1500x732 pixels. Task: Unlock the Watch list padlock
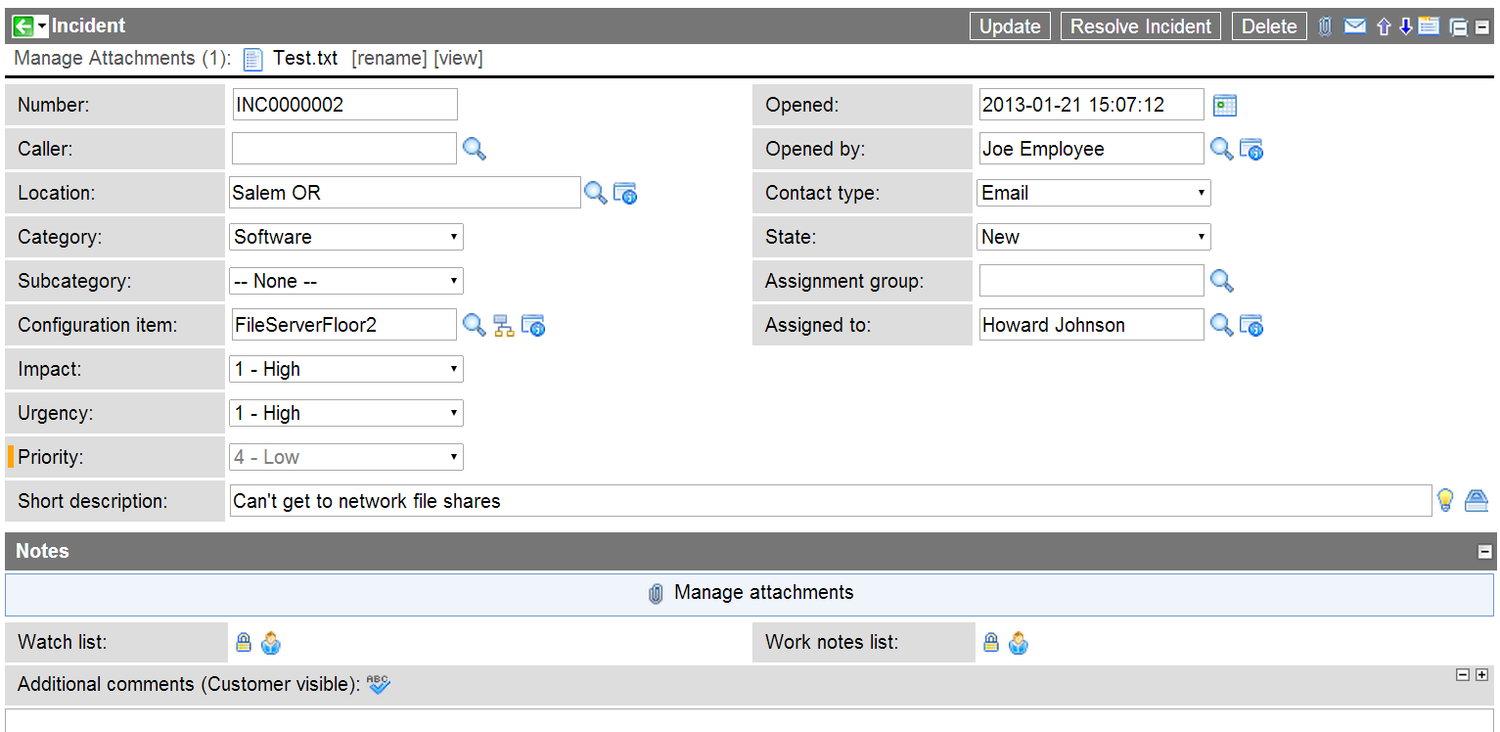pyautogui.click(x=243, y=642)
